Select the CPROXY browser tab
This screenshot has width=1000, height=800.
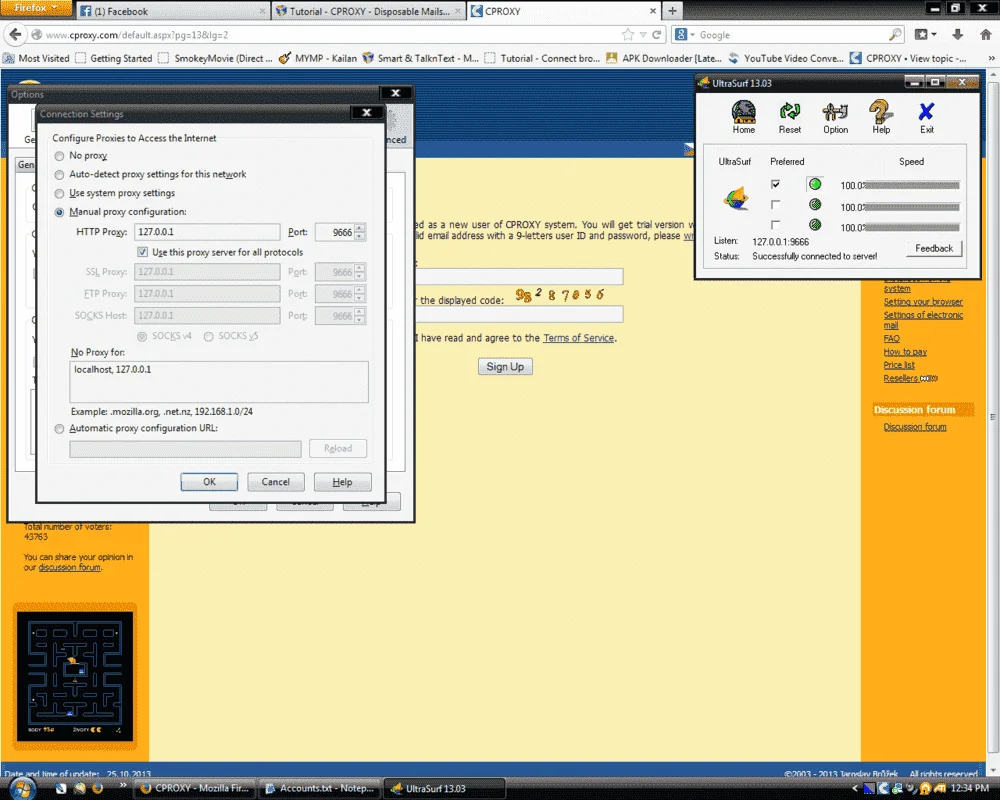[564, 11]
